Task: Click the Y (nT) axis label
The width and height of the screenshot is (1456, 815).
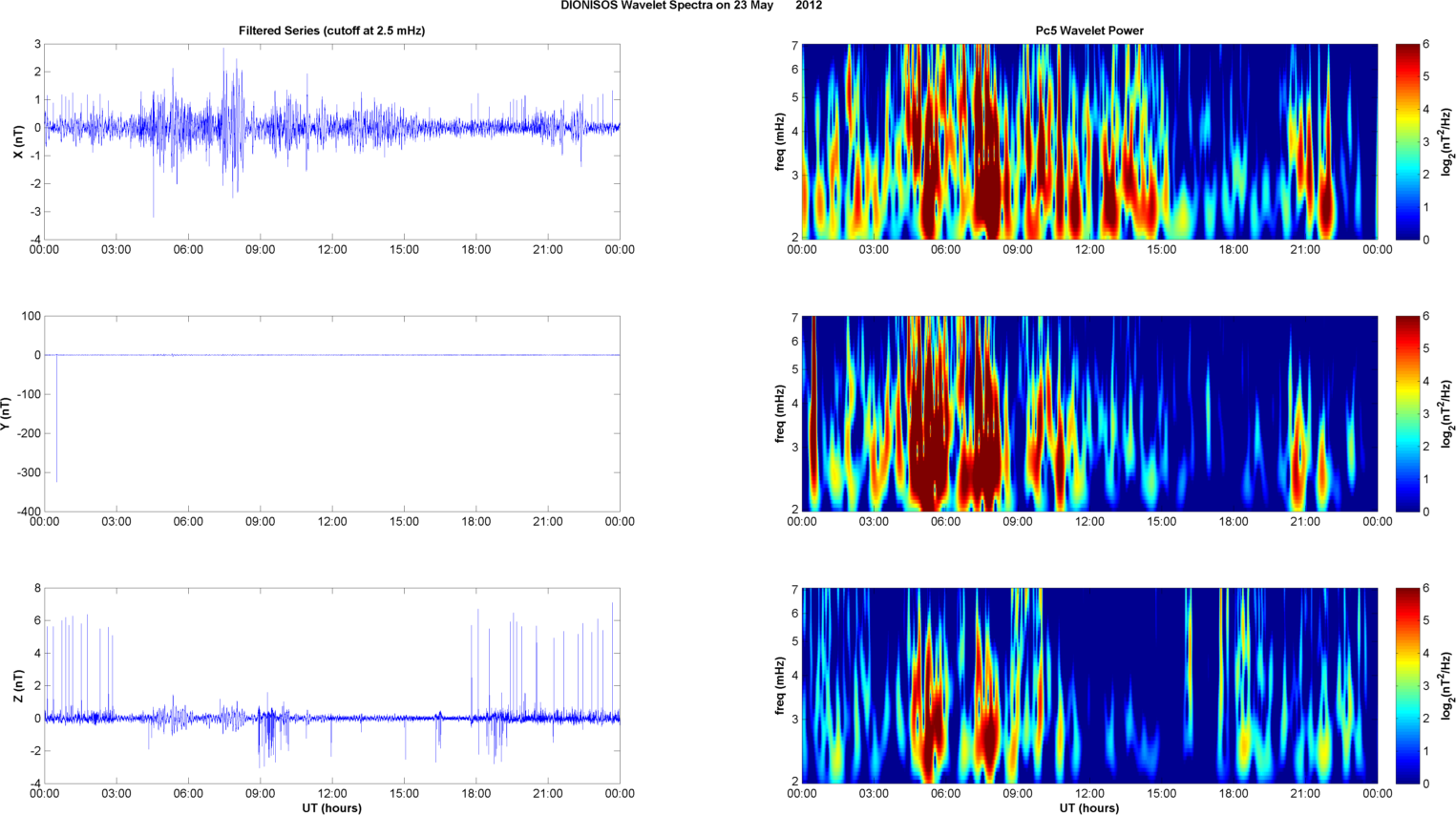Action: (6, 414)
